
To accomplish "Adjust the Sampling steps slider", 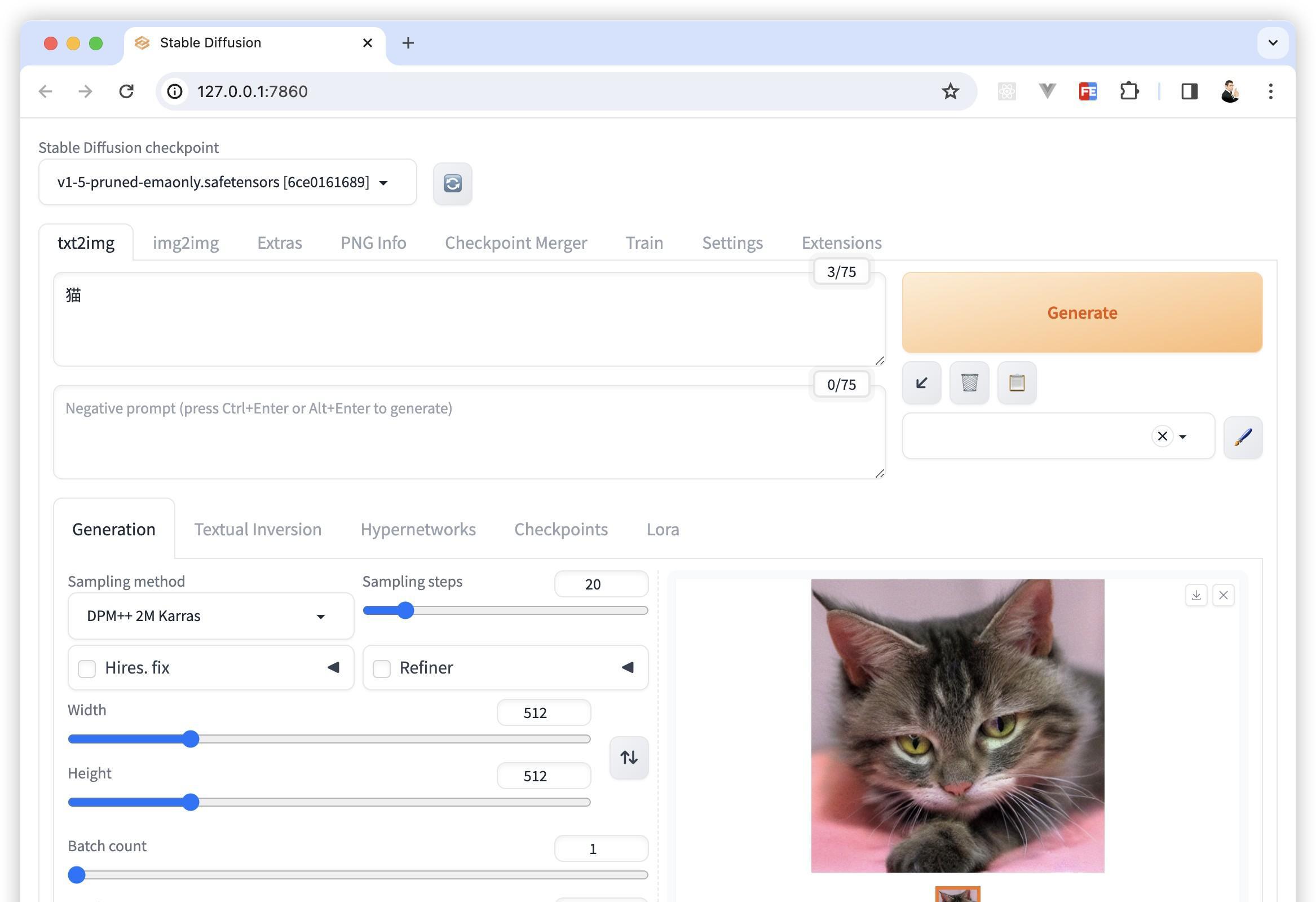I will pyautogui.click(x=505, y=611).
